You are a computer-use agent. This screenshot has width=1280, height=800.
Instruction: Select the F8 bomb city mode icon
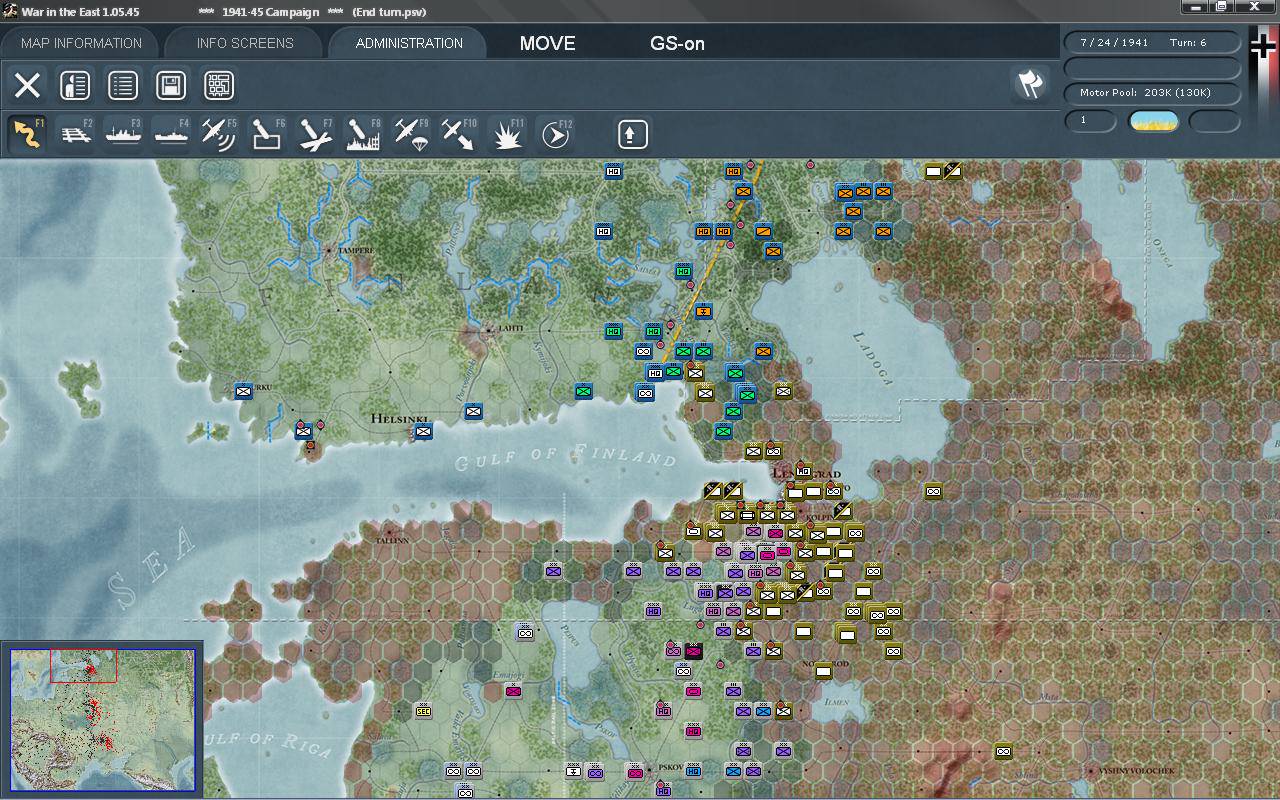364,134
